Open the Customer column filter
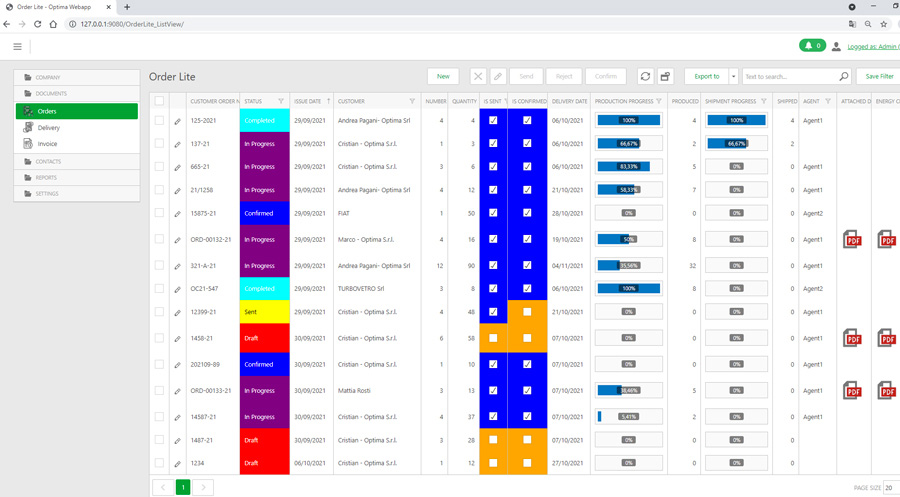Image resolution: width=900 pixels, height=497 pixels. pos(412,101)
